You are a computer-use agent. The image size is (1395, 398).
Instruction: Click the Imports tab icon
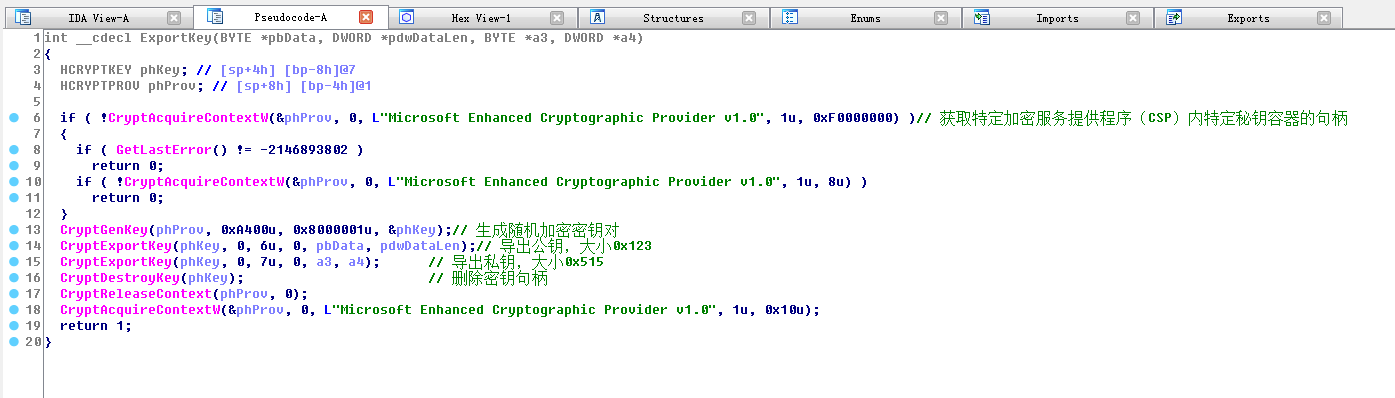(x=982, y=18)
